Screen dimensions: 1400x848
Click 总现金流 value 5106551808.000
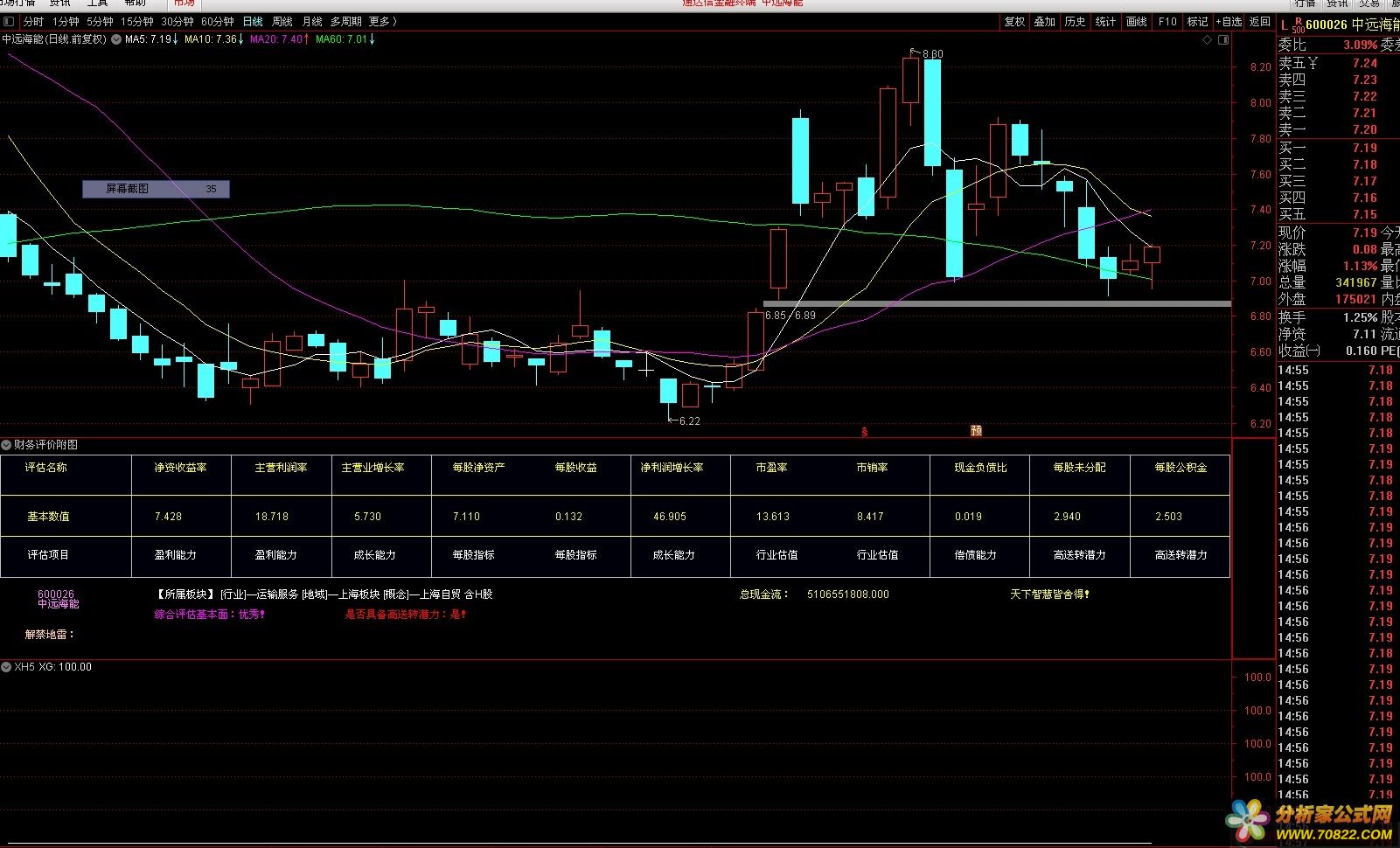[x=847, y=594]
